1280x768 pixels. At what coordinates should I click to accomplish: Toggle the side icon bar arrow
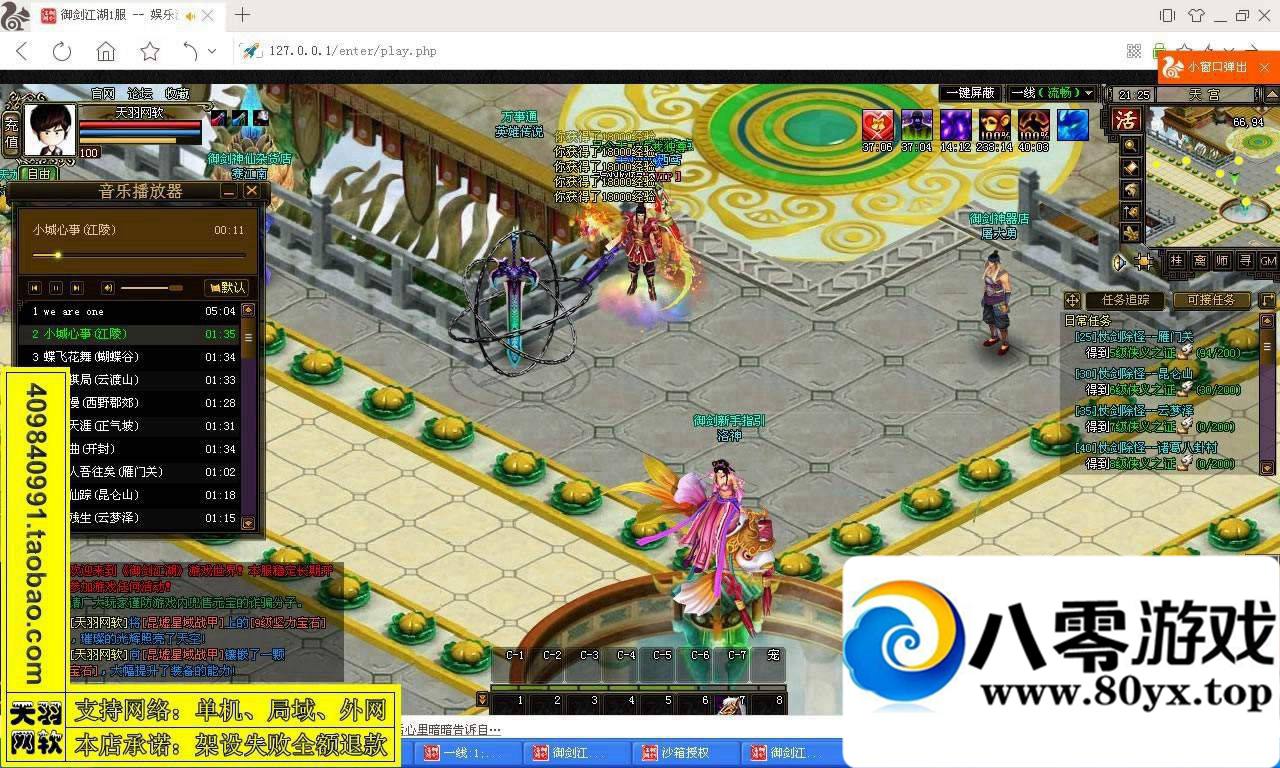(1119, 262)
